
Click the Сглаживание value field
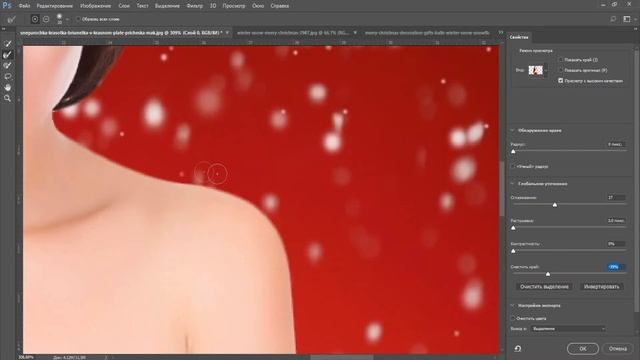pos(616,198)
